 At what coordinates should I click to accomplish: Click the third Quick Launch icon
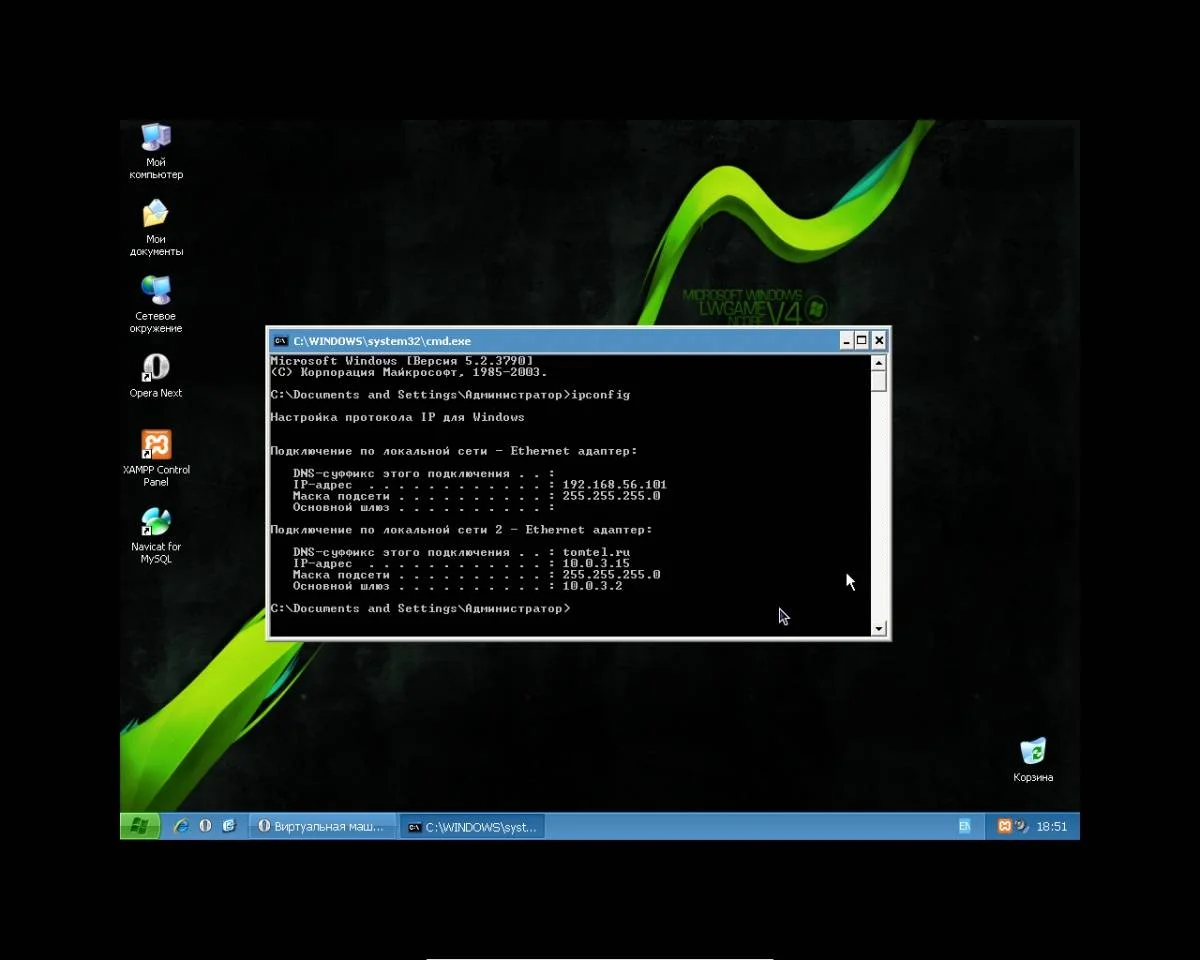coord(228,826)
